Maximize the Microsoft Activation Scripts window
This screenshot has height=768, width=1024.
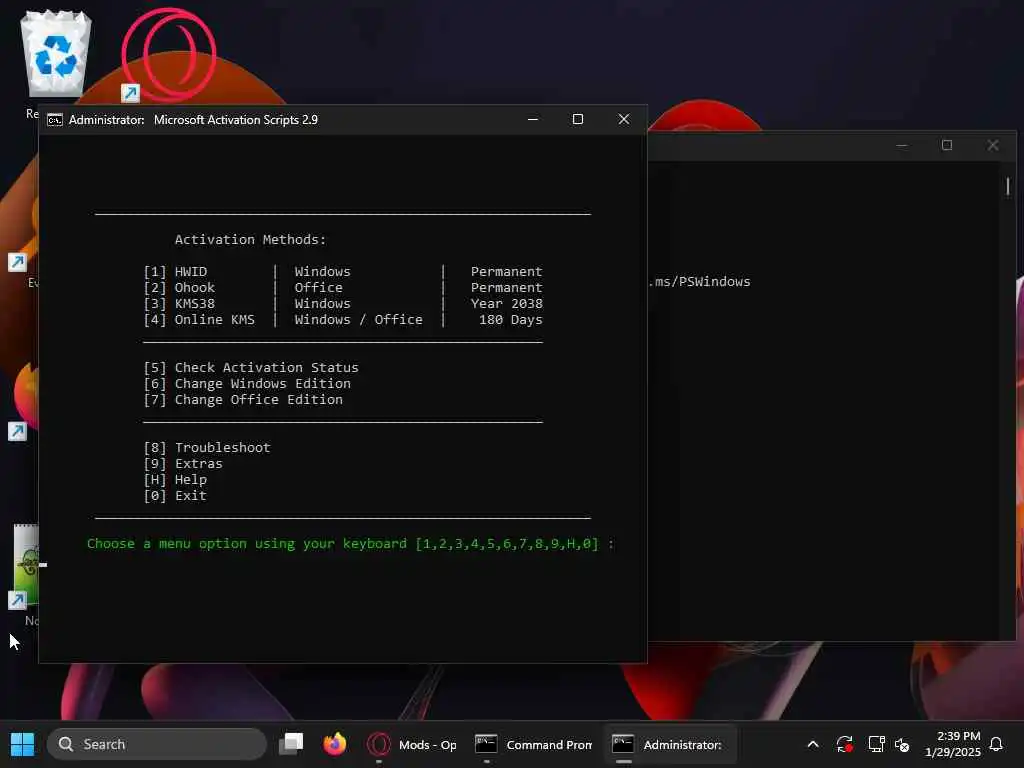(578, 120)
